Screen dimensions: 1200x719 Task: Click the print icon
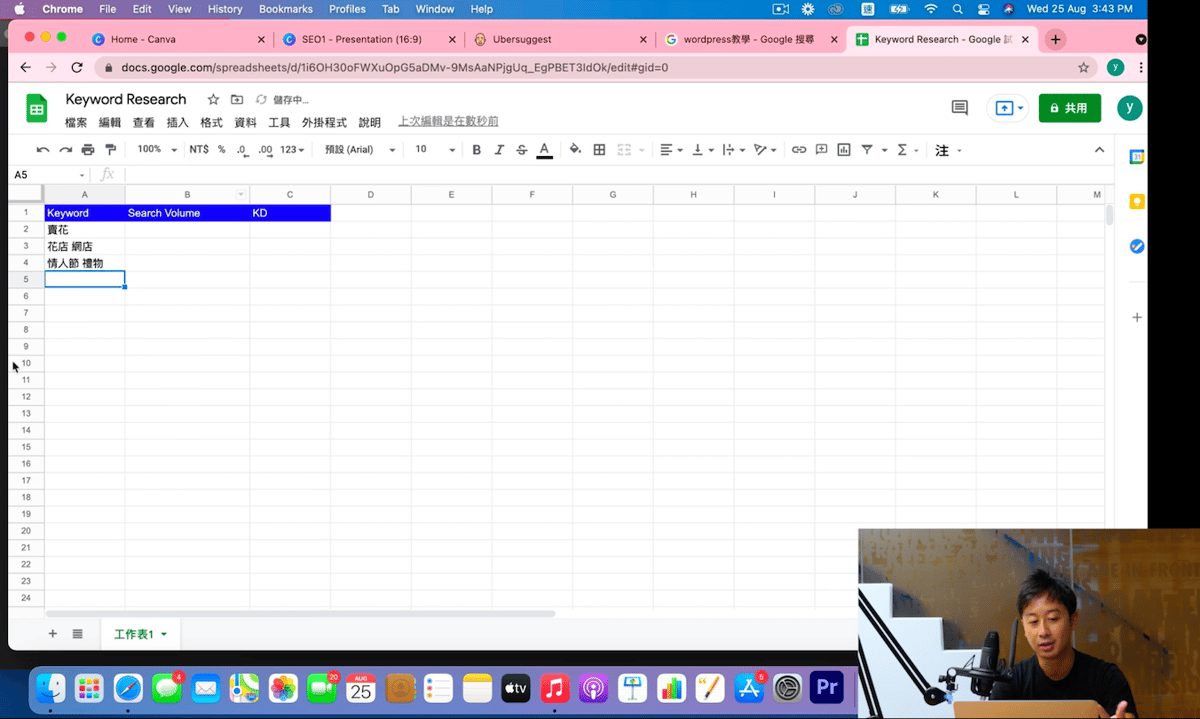pos(88,150)
